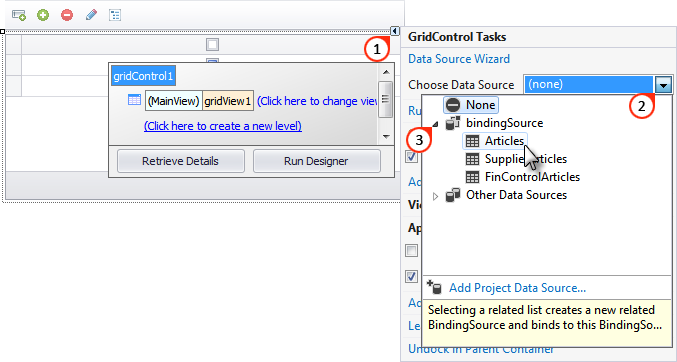Click the pencil edit toolbar icon
The image size is (677, 362).
coord(91,15)
